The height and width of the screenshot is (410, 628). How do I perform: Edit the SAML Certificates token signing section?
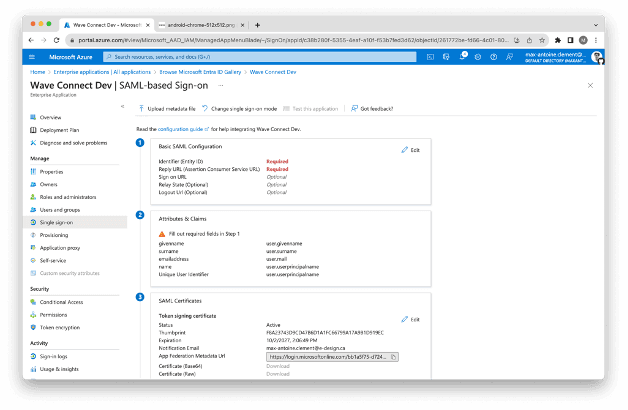(x=410, y=319)
